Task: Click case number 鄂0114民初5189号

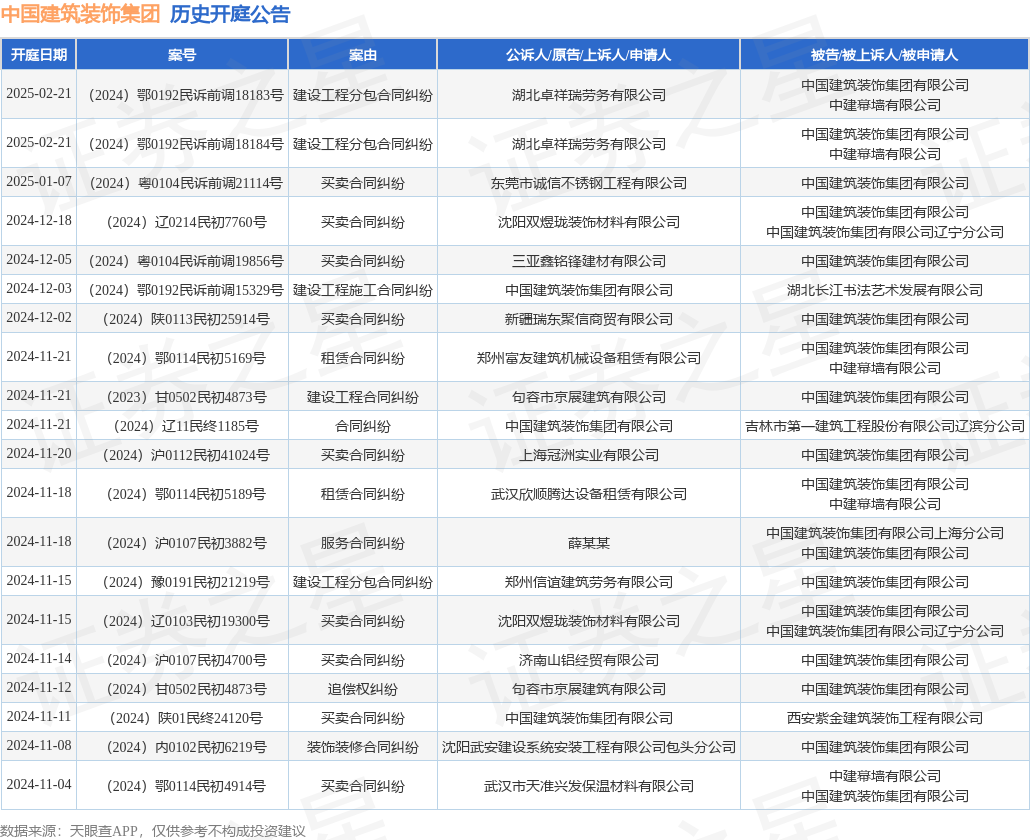Action: click(x=186, y=494)
